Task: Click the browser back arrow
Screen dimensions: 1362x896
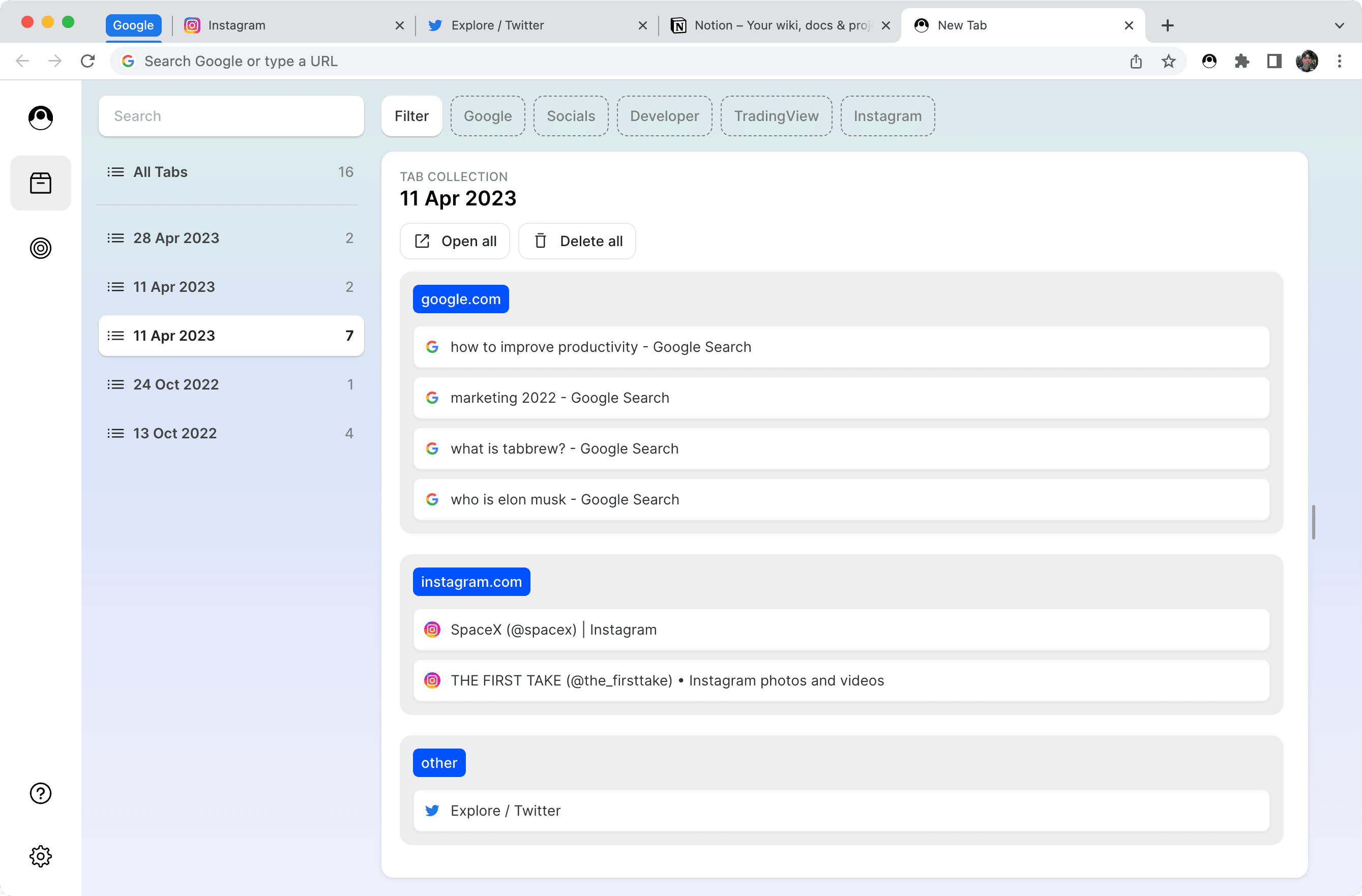Action: (22, 61)
